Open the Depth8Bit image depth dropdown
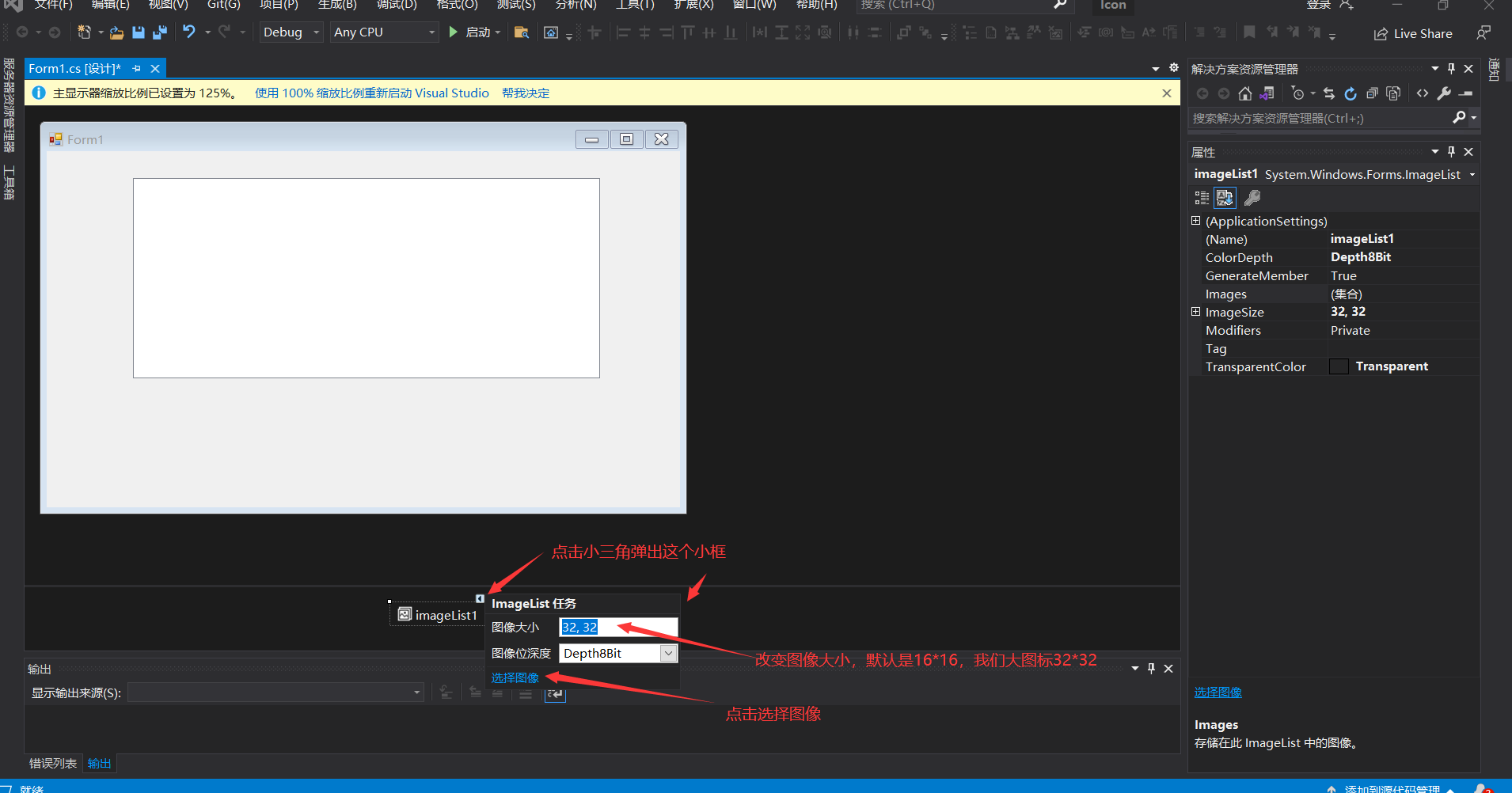This screenshot has height=793, width=1512. pyautogui.click(x=669, y=653)
